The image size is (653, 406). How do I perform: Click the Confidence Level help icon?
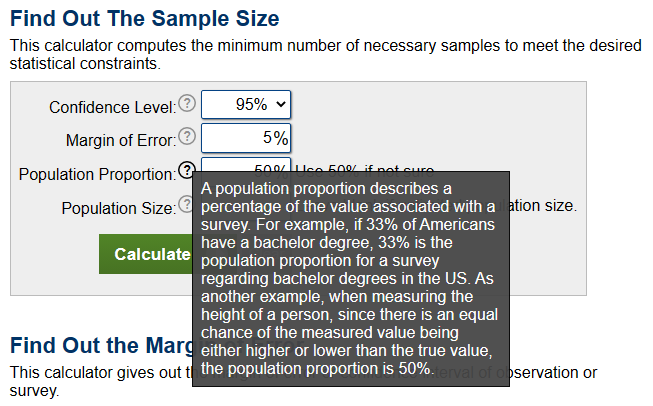pyautogui.click(x=186, y=105)
